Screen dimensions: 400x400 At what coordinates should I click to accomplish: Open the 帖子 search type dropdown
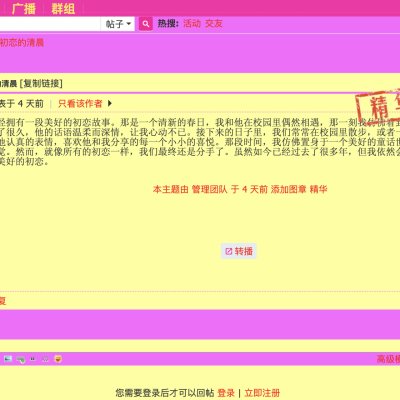point(118,24)
